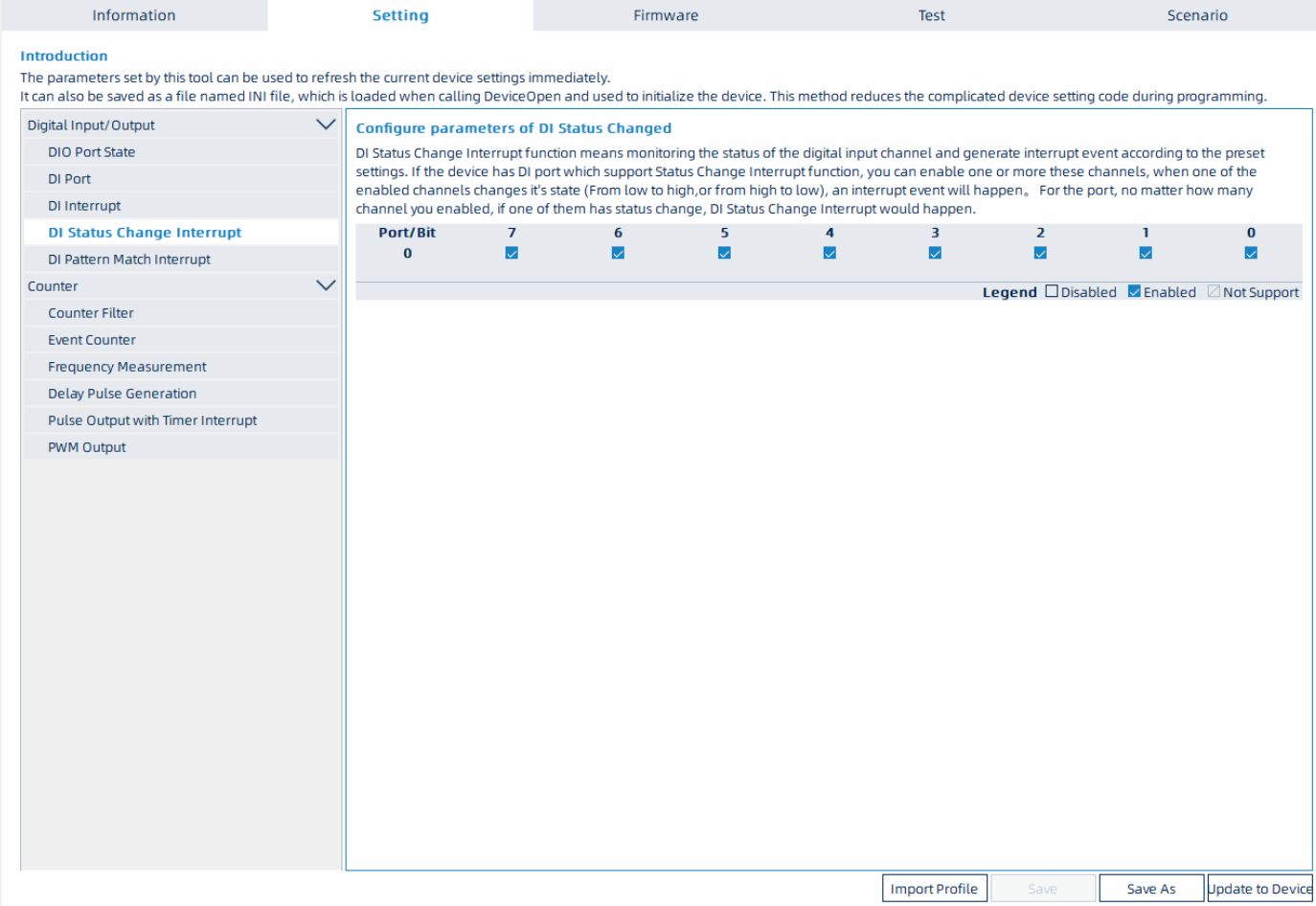Viewport: 1316px width, 906px height.
Task: Open the Counter Filter settings
Action: pyautogui.click(x=91, y=313)
